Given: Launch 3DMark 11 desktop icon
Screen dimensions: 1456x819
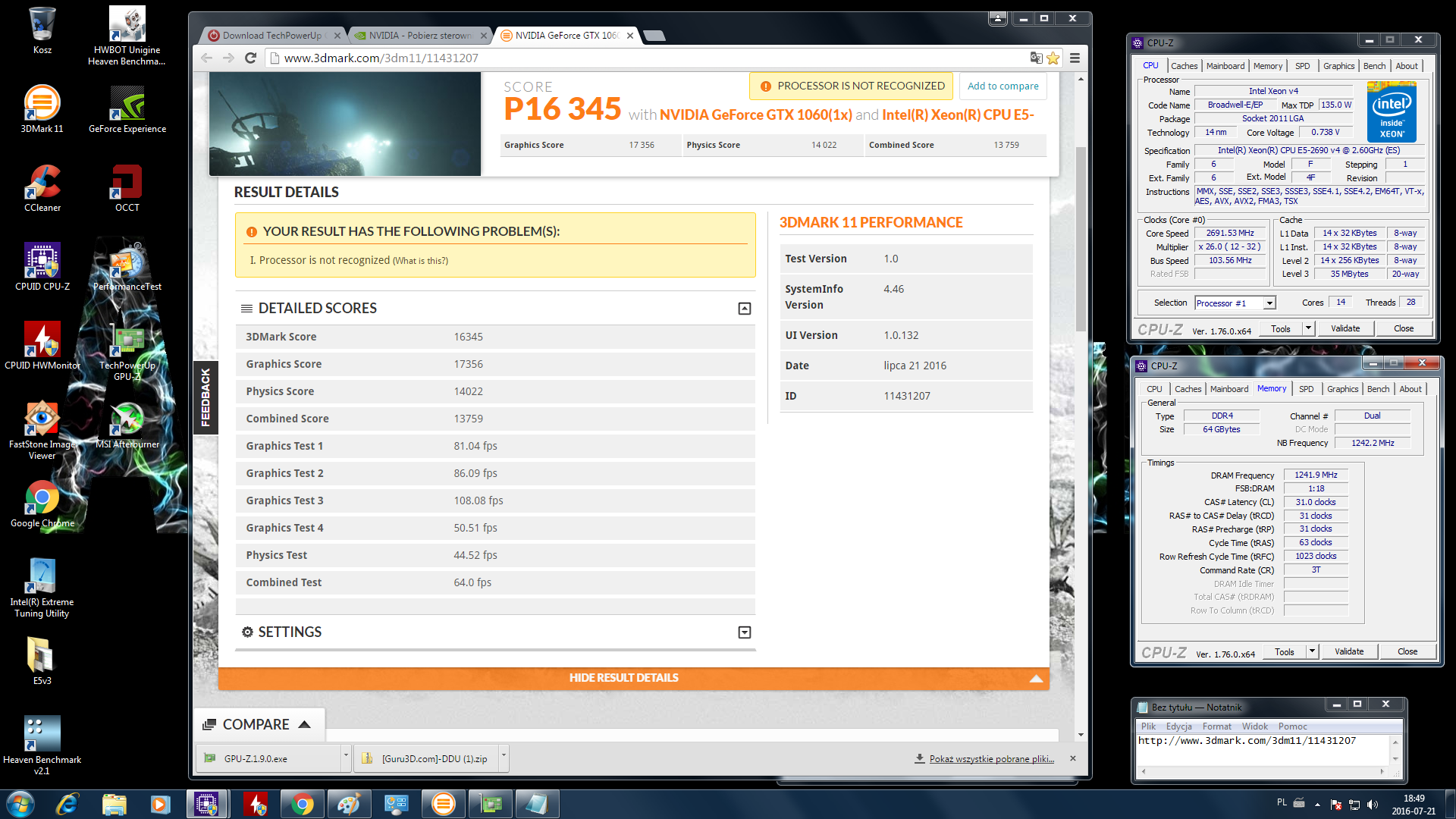Looking at the screenshot, I should 42,109.
